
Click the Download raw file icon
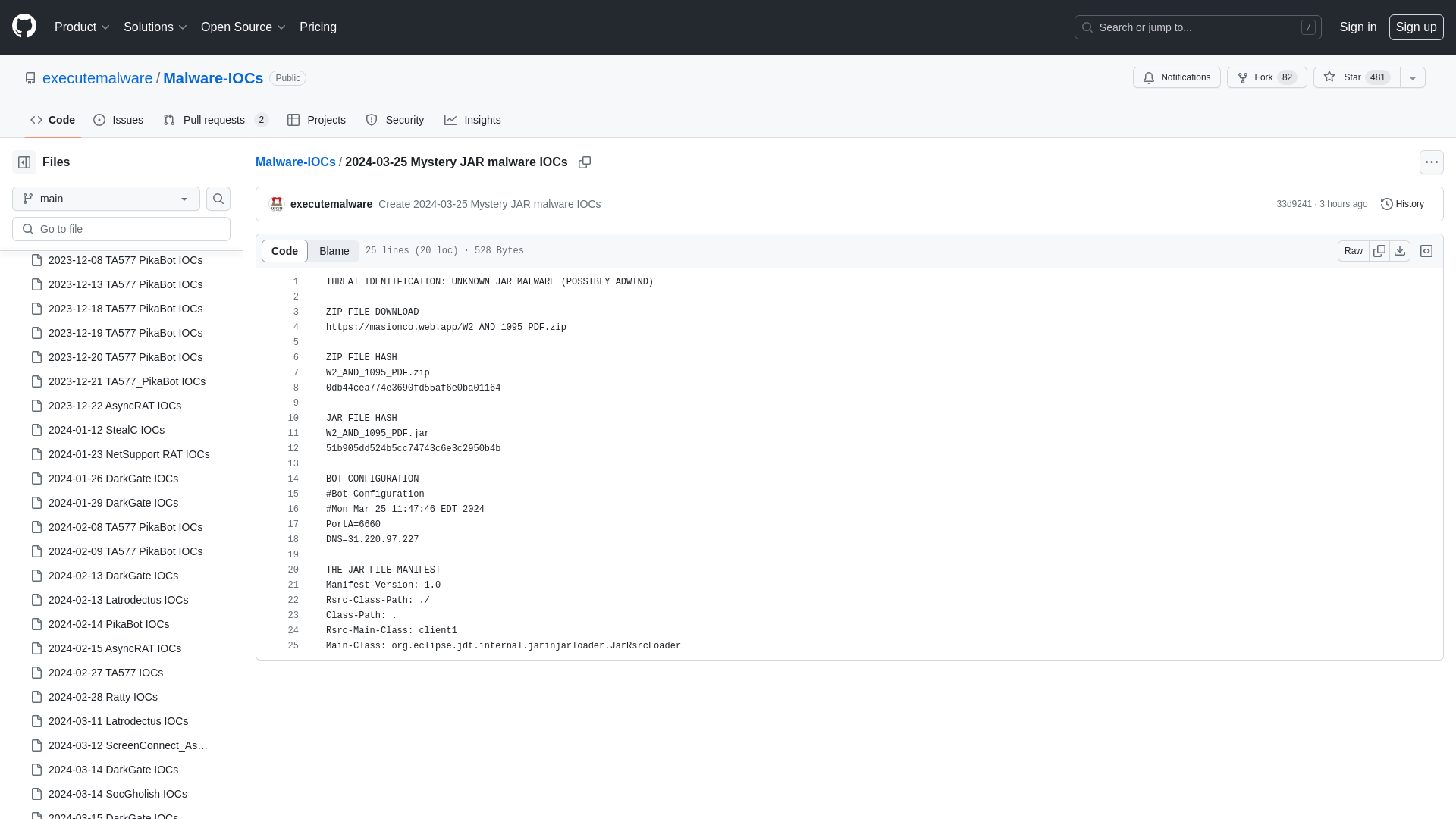pyautogui.click(x=1399, y=251)
